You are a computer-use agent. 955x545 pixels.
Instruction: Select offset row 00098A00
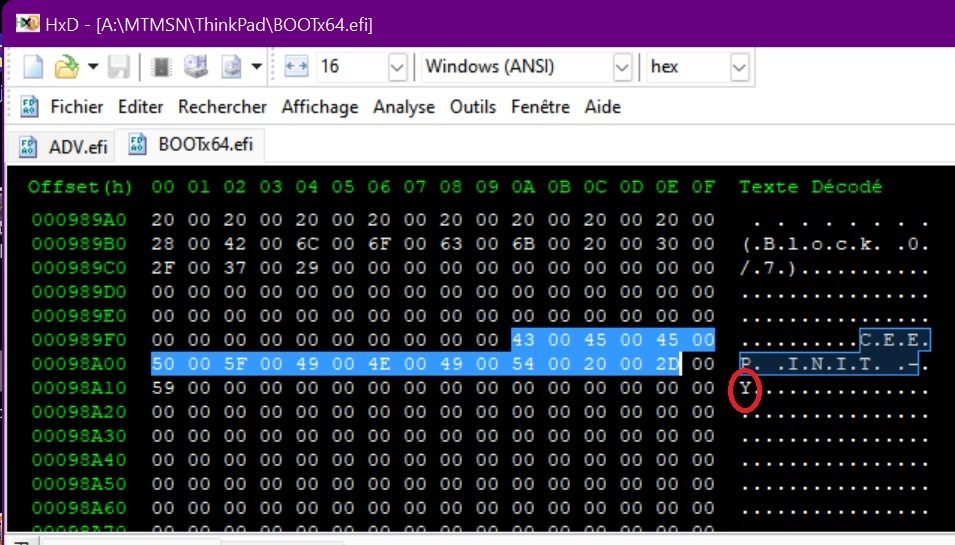[x=79, y=364]
